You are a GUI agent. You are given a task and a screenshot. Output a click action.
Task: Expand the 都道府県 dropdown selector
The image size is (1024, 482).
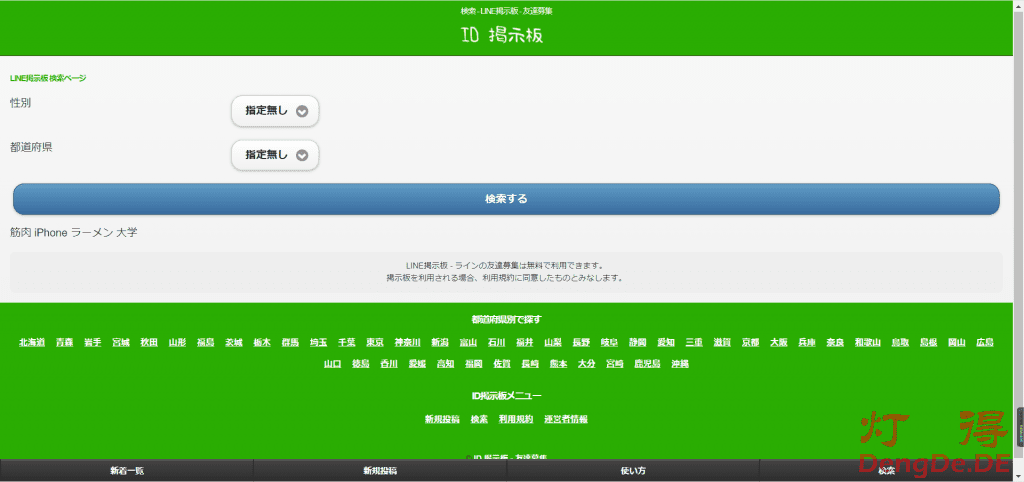point(301,155)
